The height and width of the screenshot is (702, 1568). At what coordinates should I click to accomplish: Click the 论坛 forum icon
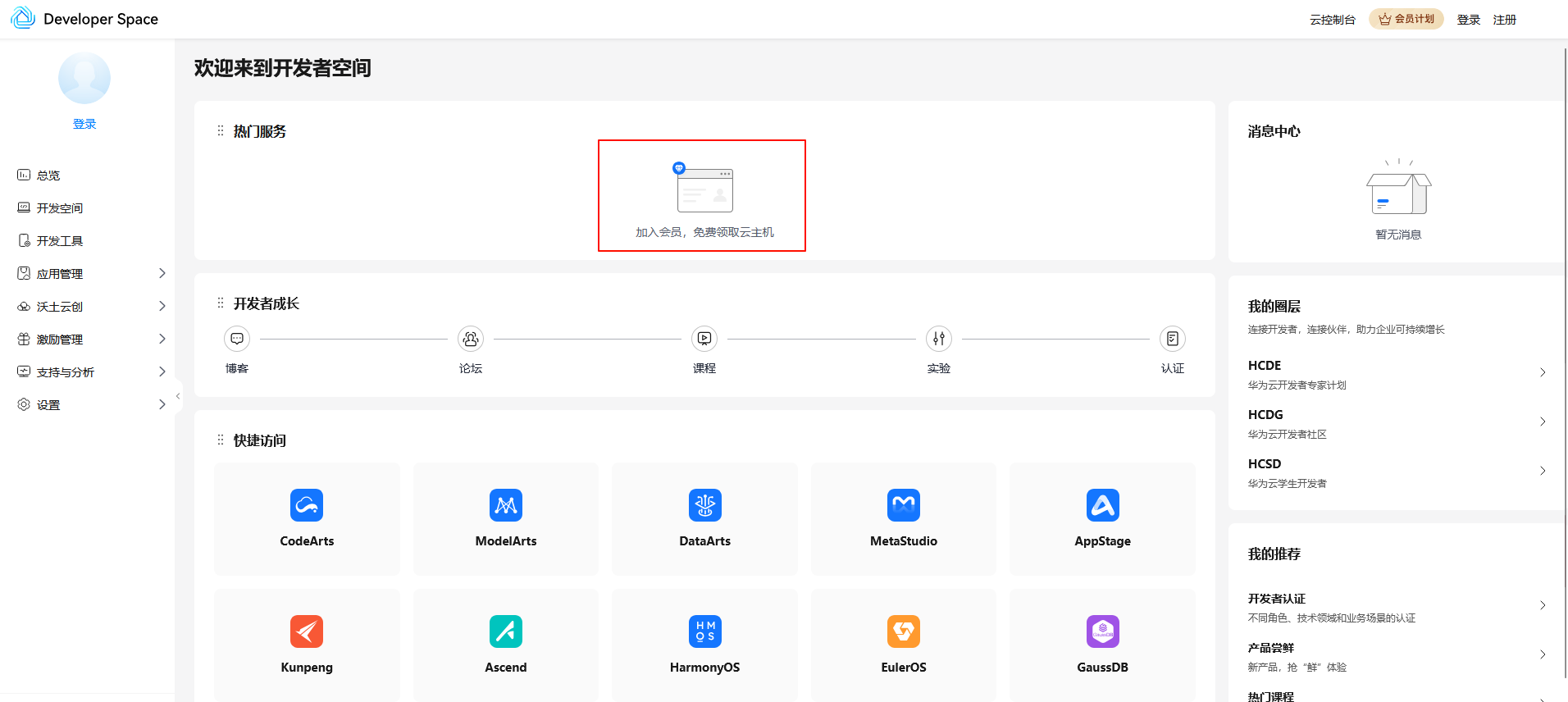point(471,339)
